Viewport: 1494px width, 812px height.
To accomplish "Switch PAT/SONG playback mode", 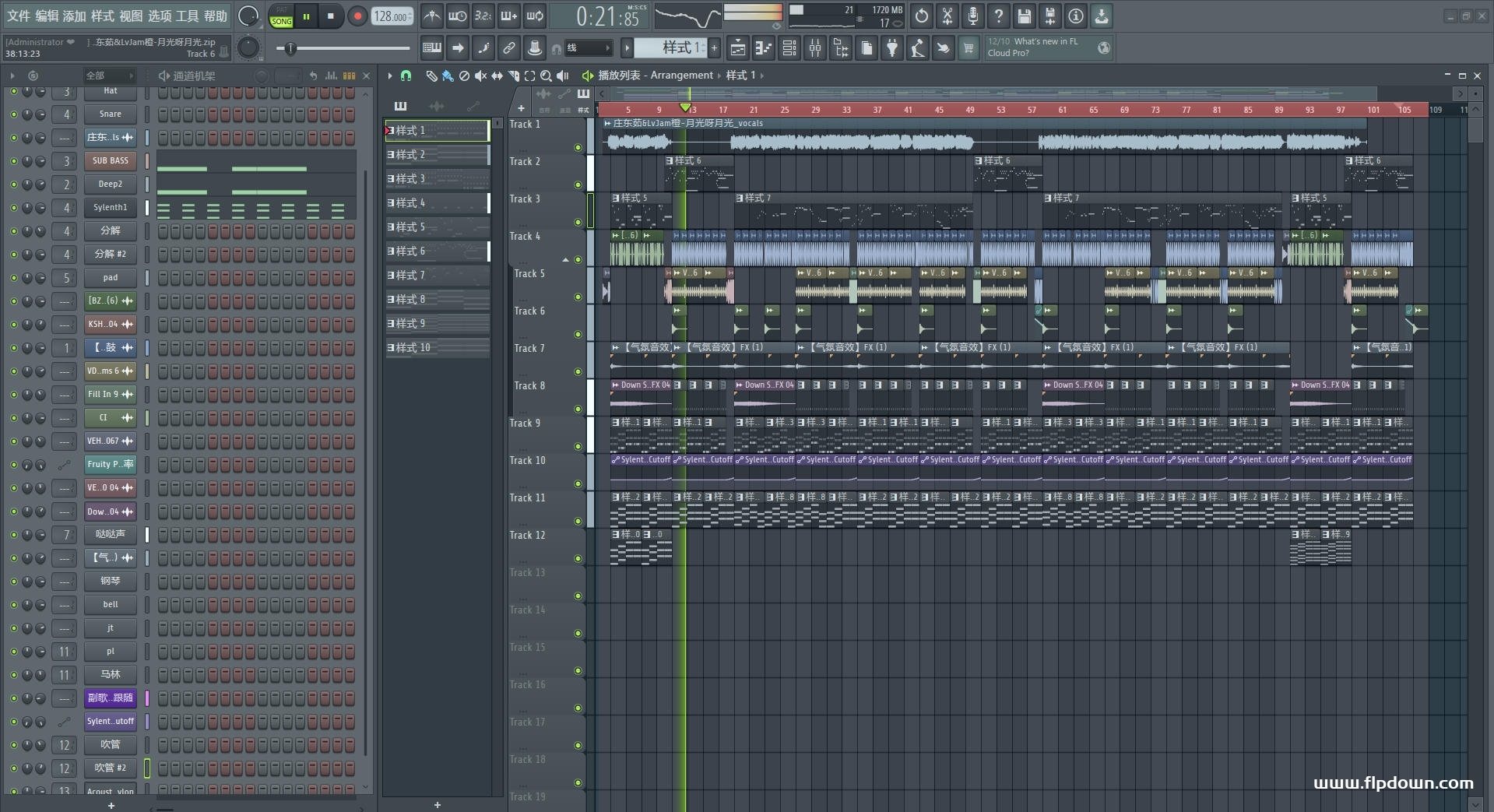I will [281, 16].
